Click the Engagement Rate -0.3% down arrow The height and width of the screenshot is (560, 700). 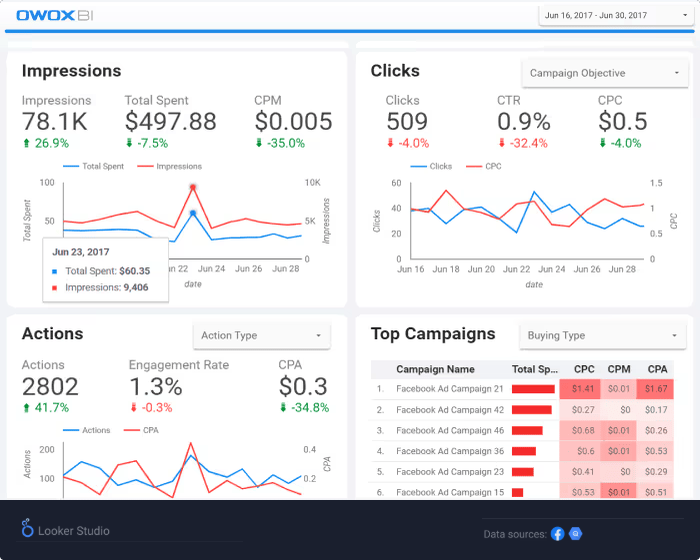pyautogui.click(x=133, y=408)
